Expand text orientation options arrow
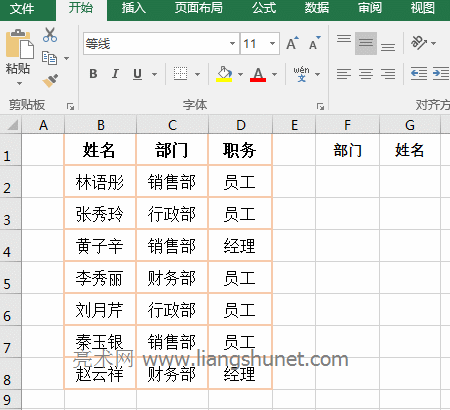The image size is (450, 410). (433, 43)
